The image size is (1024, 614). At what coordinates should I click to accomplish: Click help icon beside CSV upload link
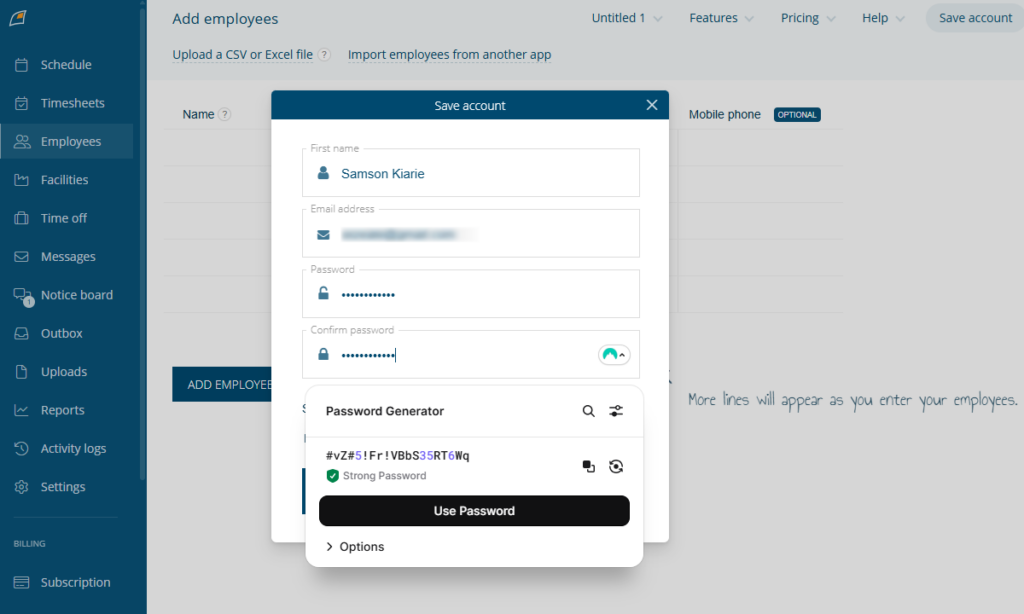pos(324,55)
